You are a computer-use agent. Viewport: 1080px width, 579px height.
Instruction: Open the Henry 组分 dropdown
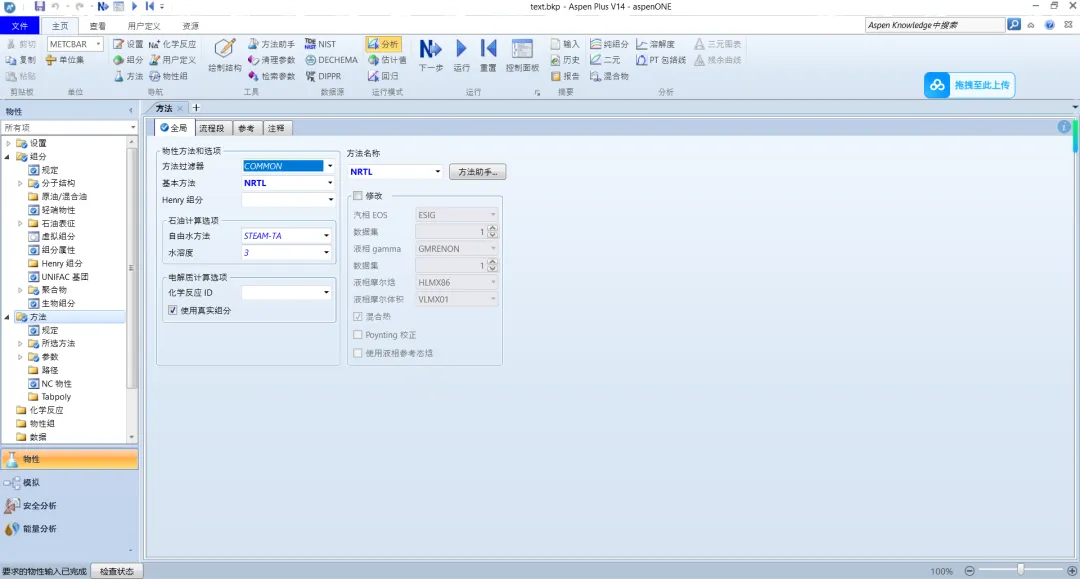pyautogui.click(x=330, y=200)
